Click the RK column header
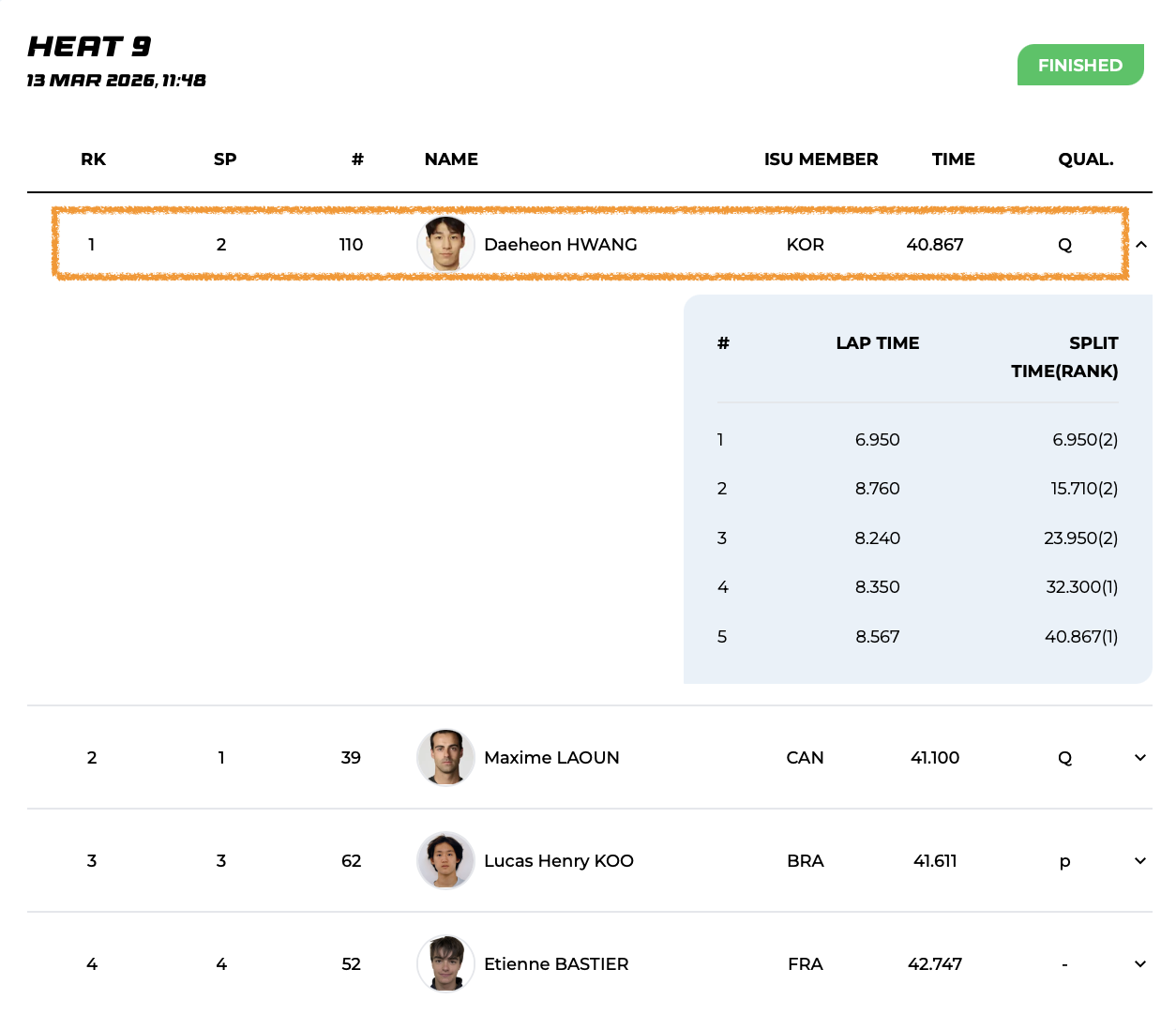Image resolution: width=1176 pixels, height=1030 pixels. pos(93,159)
